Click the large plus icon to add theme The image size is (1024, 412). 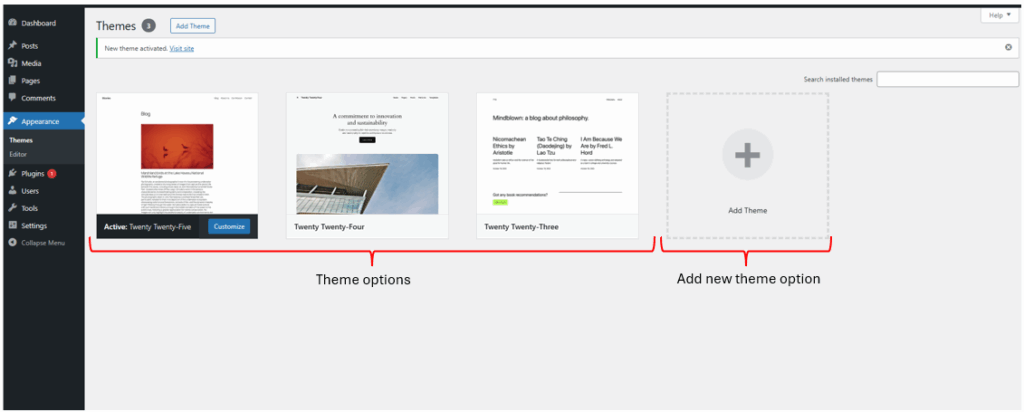(748, 155)
